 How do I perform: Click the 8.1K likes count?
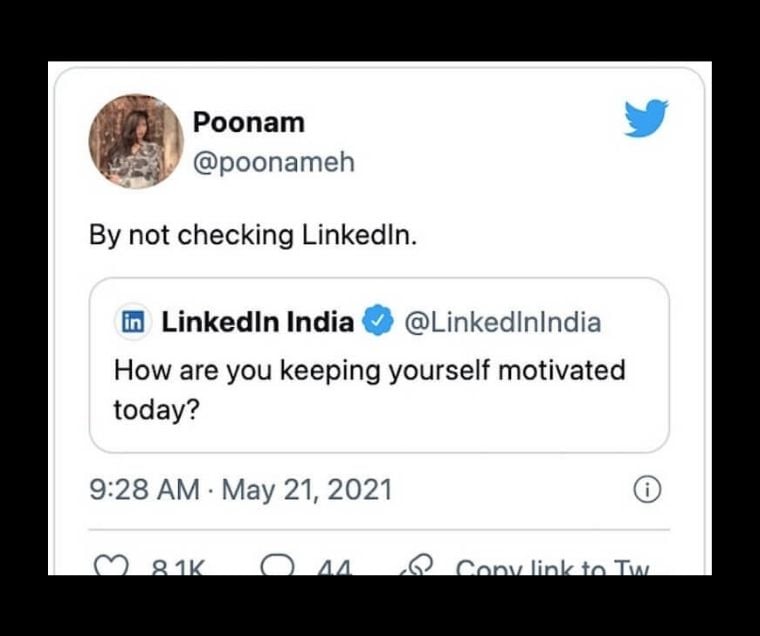[x=178, y=567]
